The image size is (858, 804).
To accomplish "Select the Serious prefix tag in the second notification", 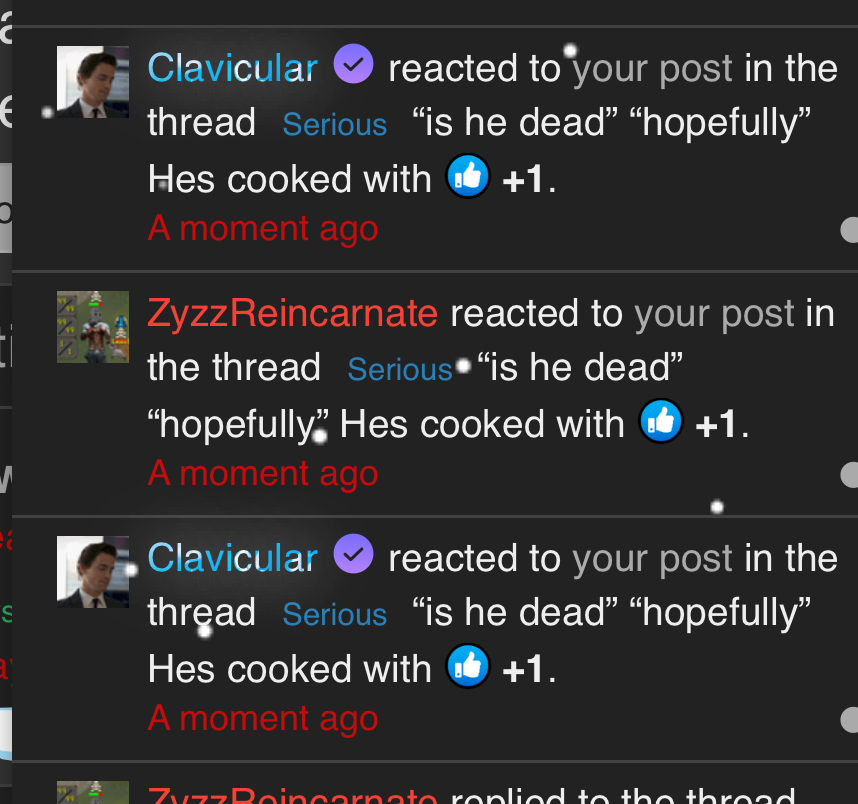I will [x=400, y=369].
